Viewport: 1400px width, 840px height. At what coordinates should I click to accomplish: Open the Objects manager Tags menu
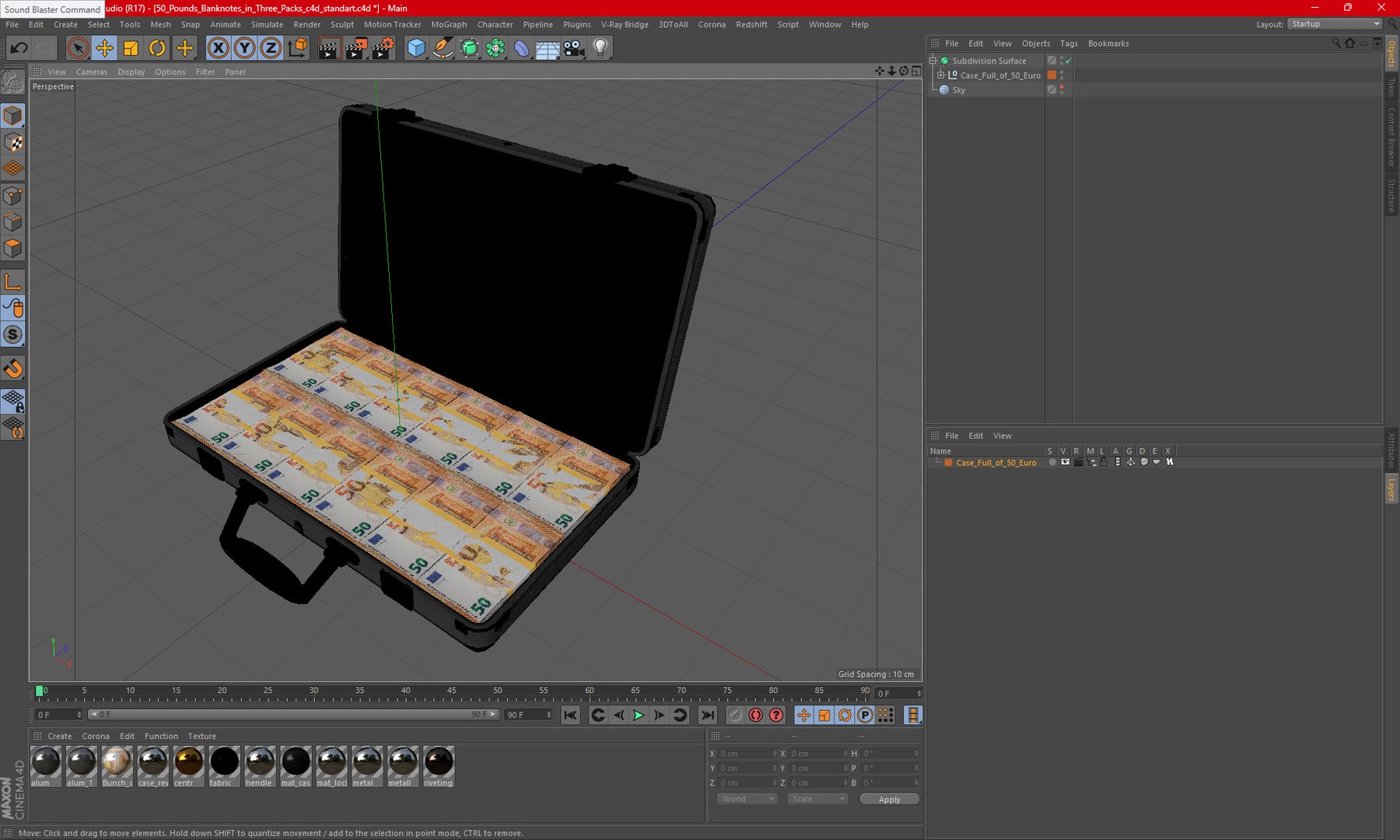tap(1069, 44)
